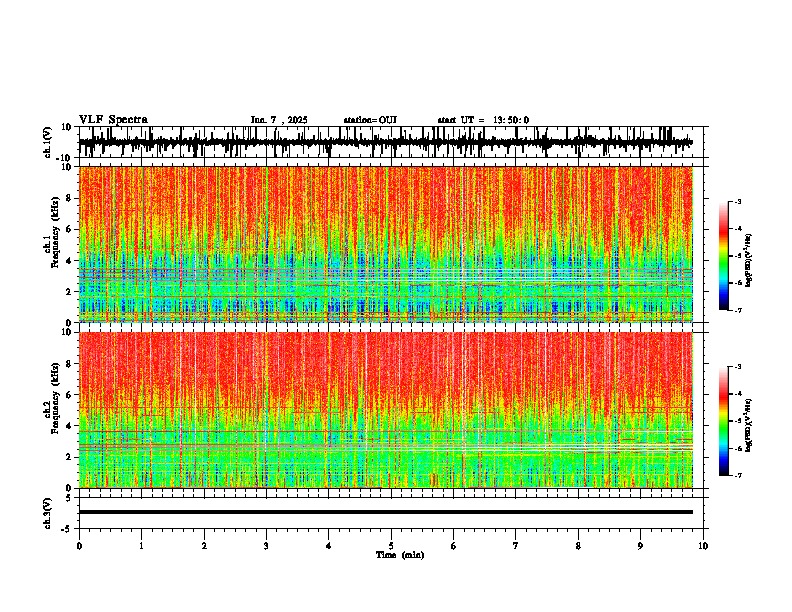Click the '9' tick on the Time axis
This screenshot has width=792, height=612.
(x=640, y=546)
